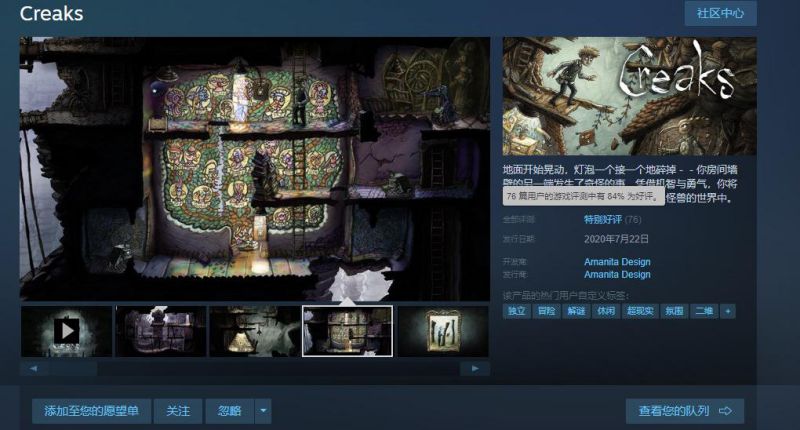The image size is (800, 430).
Task: Add game via 添加至您的愿望单 button
Action: pos(92,411)
